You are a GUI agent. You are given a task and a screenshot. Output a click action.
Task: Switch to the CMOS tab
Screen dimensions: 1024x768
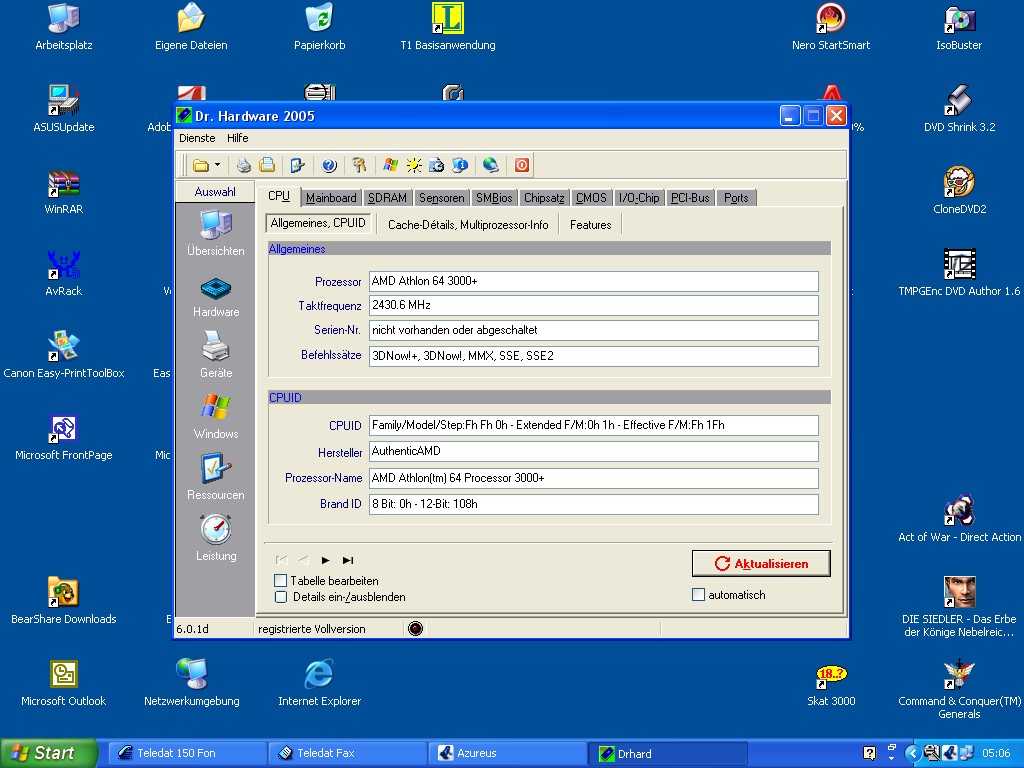(x=591, y=198)
